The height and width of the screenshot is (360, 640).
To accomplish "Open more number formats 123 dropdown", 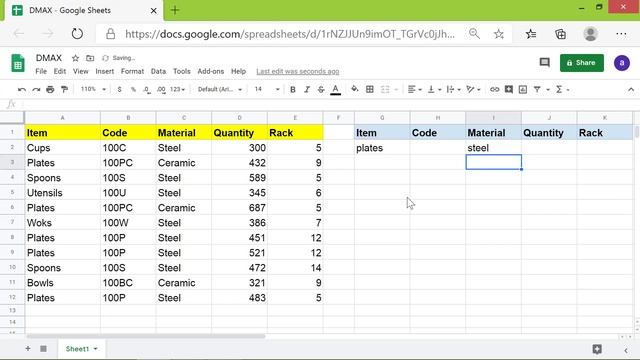I will click(178, 89).
